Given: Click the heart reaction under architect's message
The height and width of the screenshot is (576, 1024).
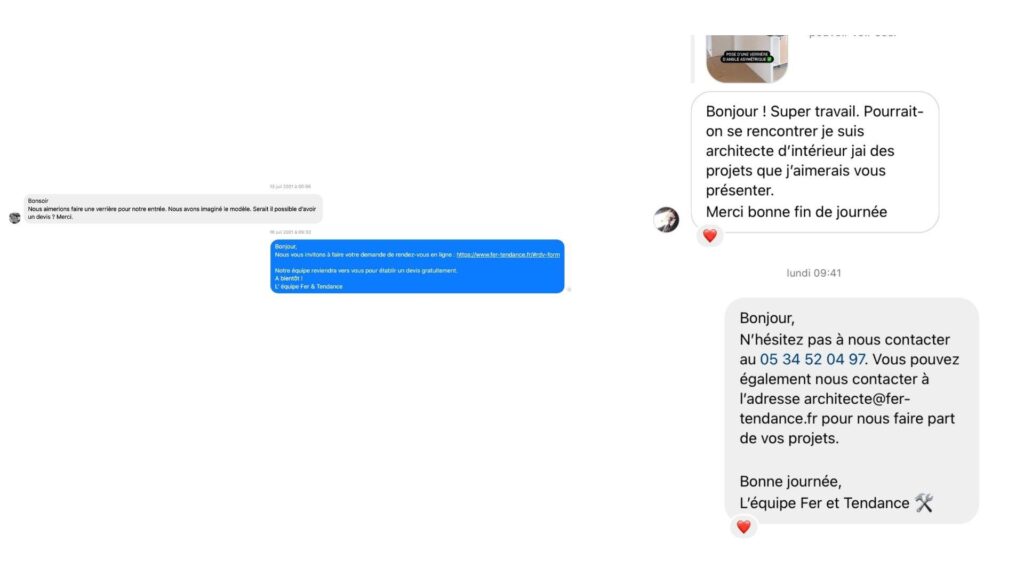Looking at the screenshot, I should coord(710,236).
